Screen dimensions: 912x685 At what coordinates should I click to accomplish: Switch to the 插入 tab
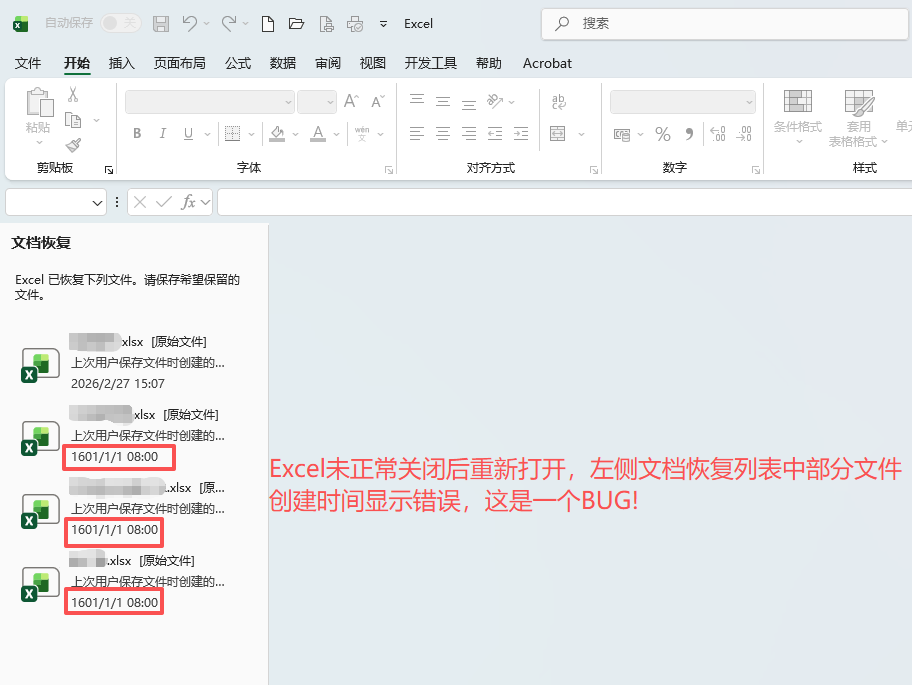click(x=122, y=63)
